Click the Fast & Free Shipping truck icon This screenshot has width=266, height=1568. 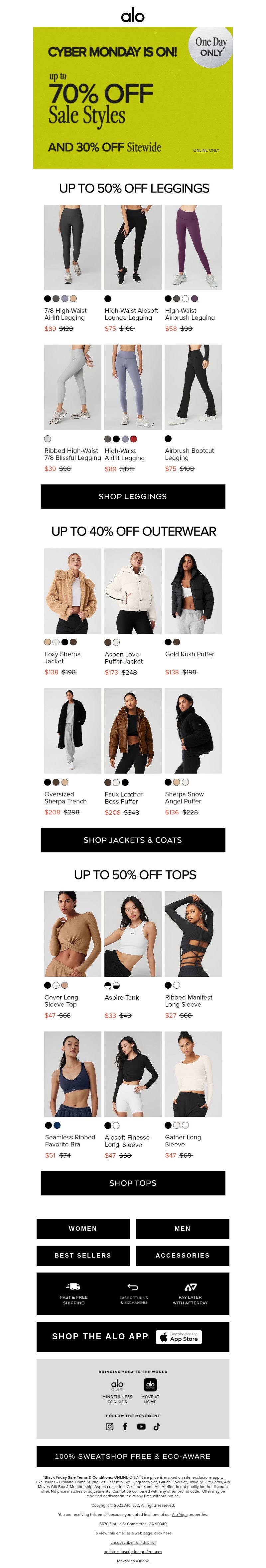point(73,1287)
